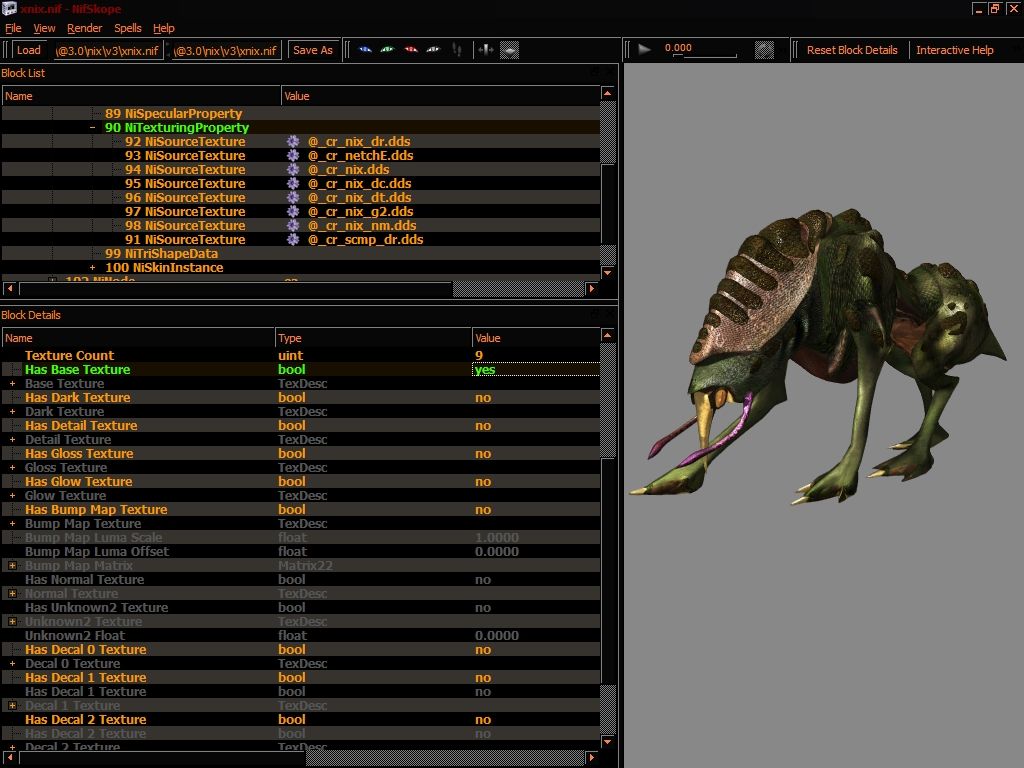Open Interactive Help

click(x=954, y=50)
